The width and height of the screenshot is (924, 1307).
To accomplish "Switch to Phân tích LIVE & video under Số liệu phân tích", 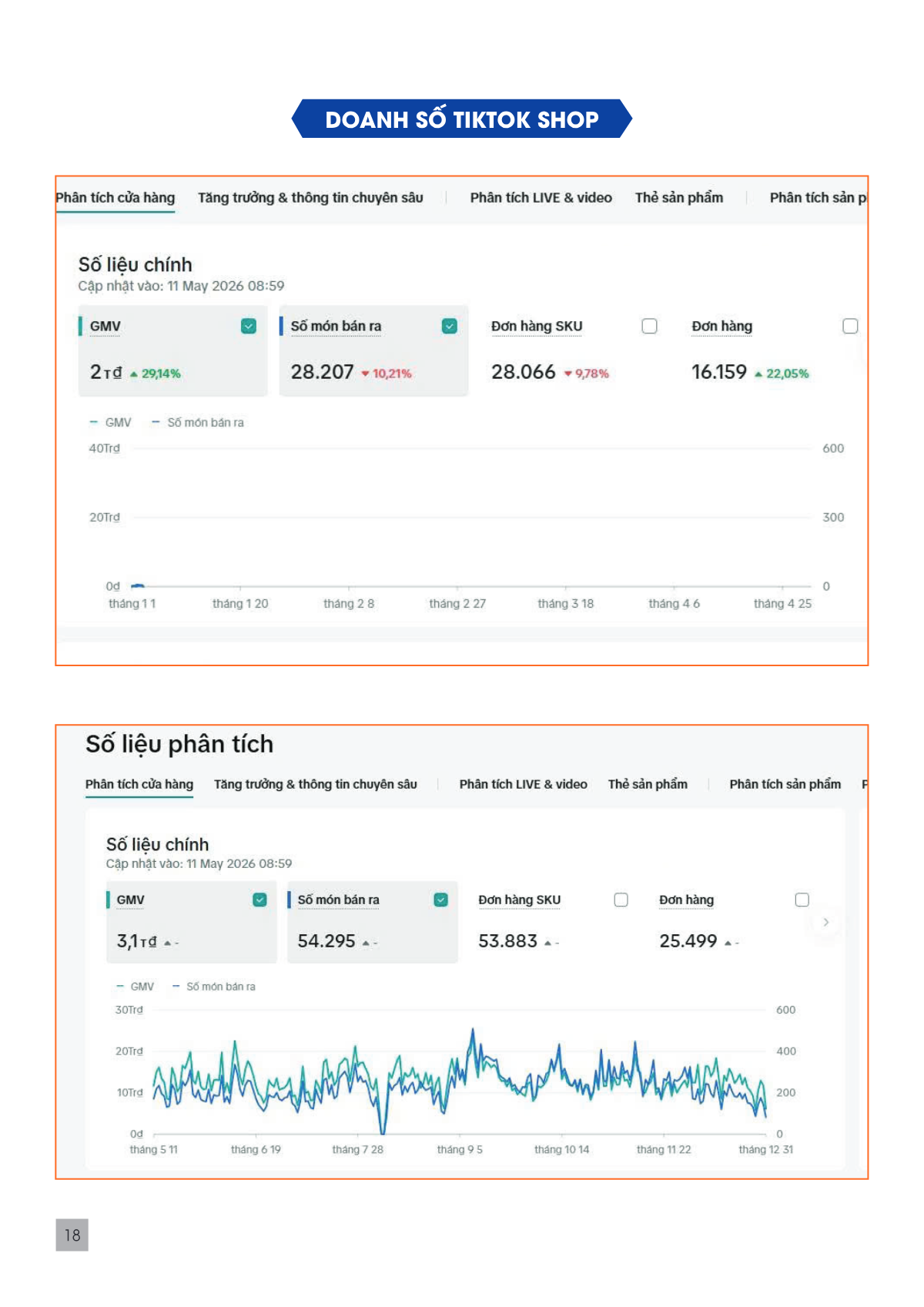I will 524,784.
